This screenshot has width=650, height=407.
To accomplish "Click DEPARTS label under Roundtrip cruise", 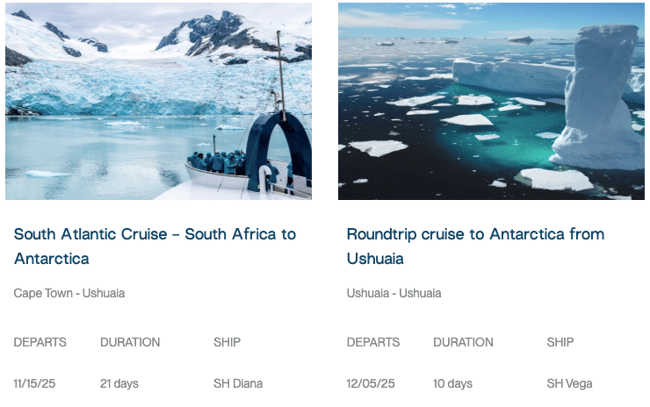I will pos(373,342).
